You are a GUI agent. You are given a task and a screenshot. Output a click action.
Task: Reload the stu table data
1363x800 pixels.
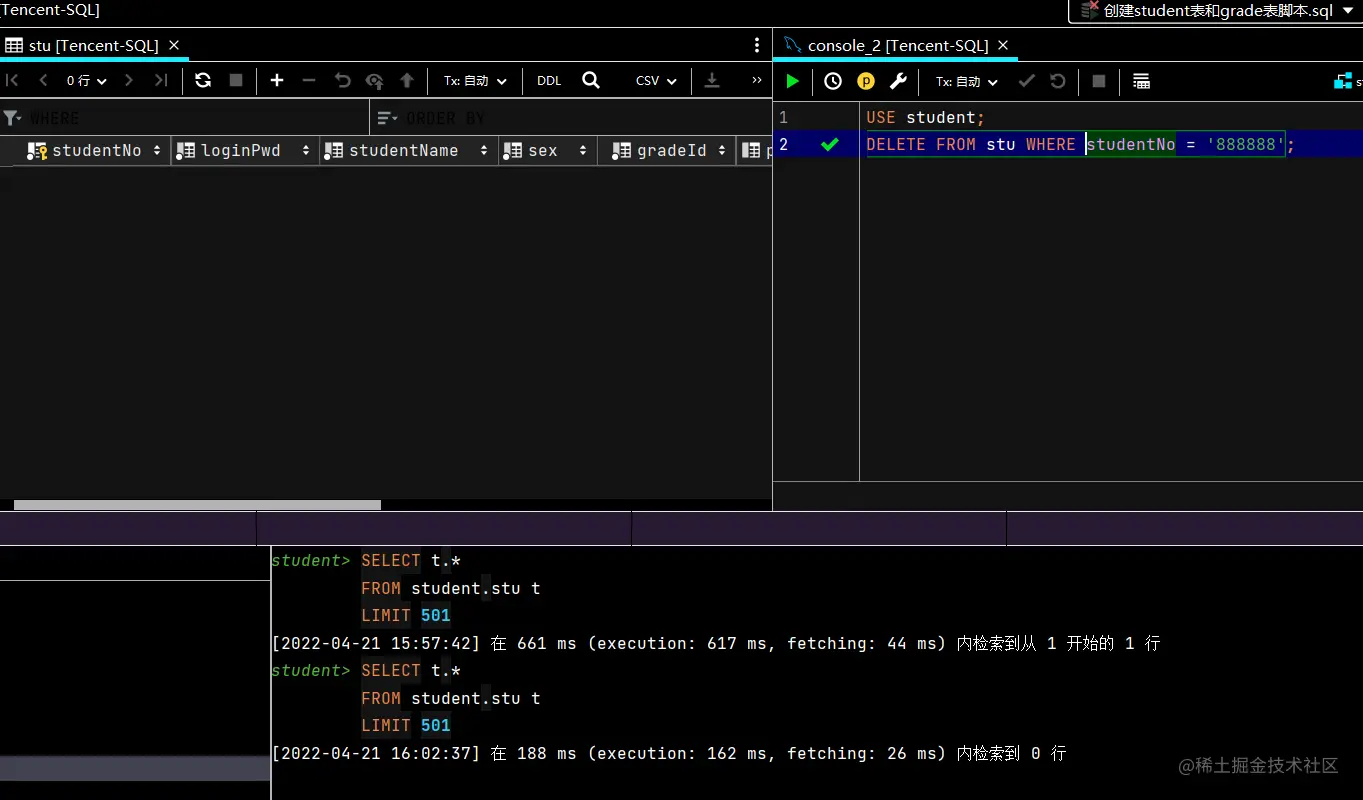[x=203, y=80]
